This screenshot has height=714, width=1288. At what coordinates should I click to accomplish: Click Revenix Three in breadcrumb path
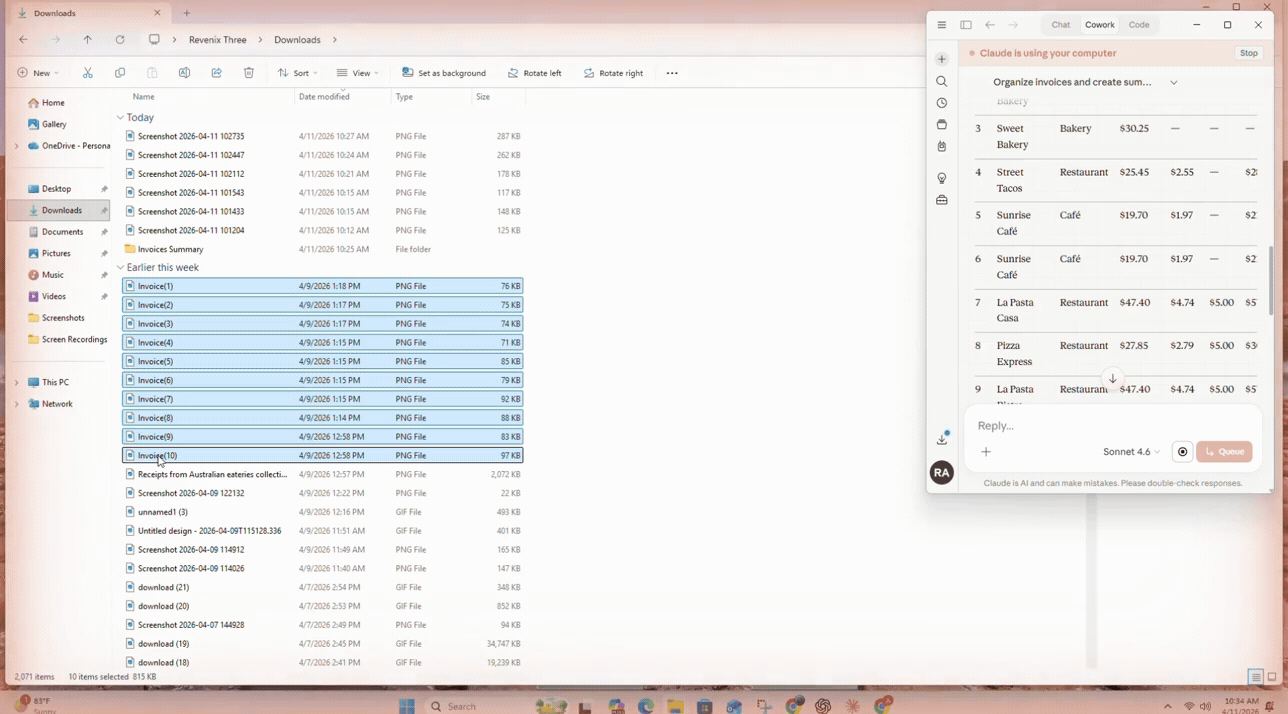(217, 40)
